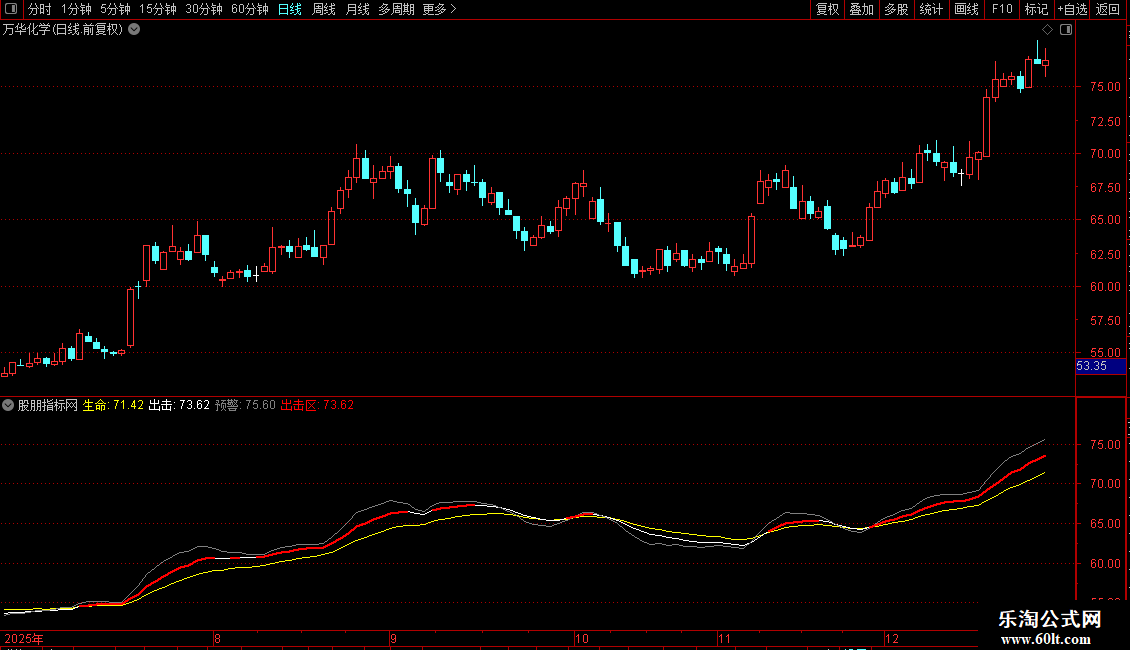Switch to 日线 daily chart

click(290, 9)
